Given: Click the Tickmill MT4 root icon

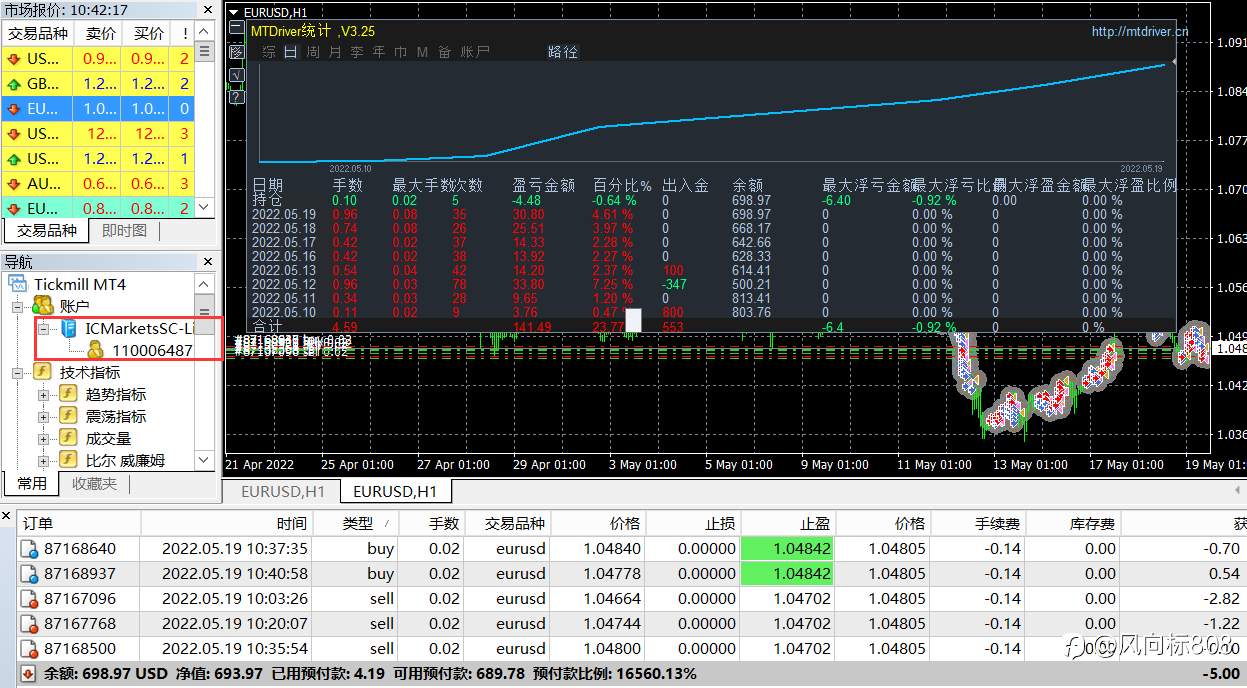Looking at the screenshot, I should click(x=19, y=284).
